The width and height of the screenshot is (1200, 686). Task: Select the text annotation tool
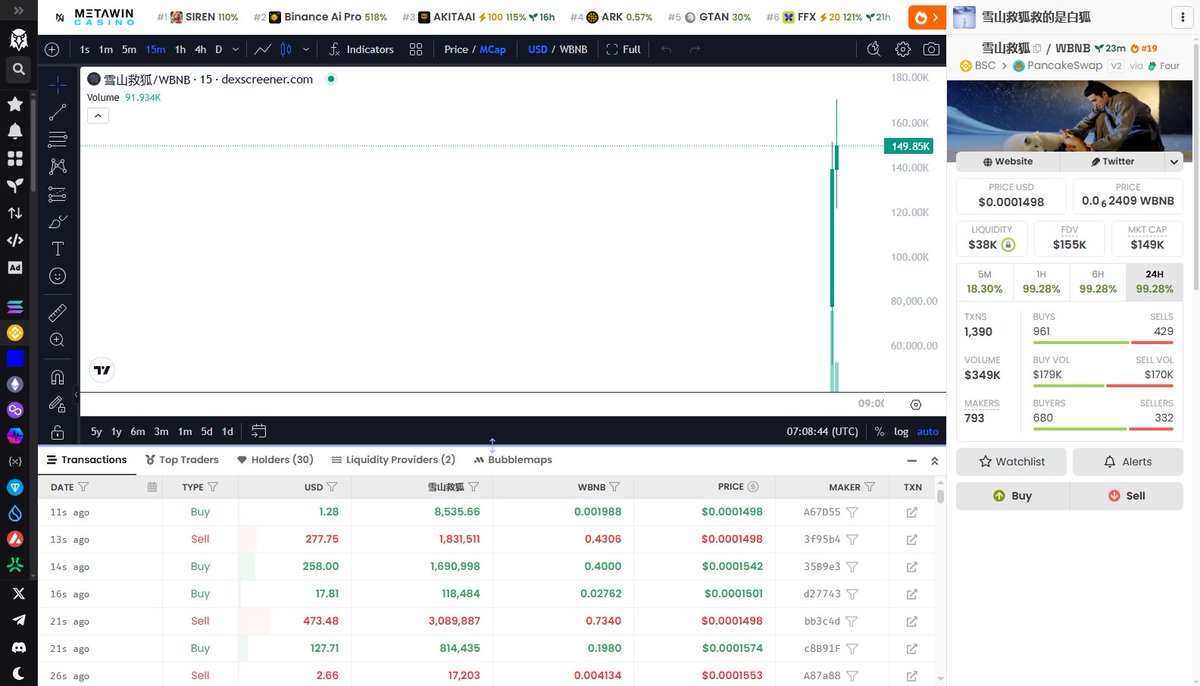pos(58,248)
